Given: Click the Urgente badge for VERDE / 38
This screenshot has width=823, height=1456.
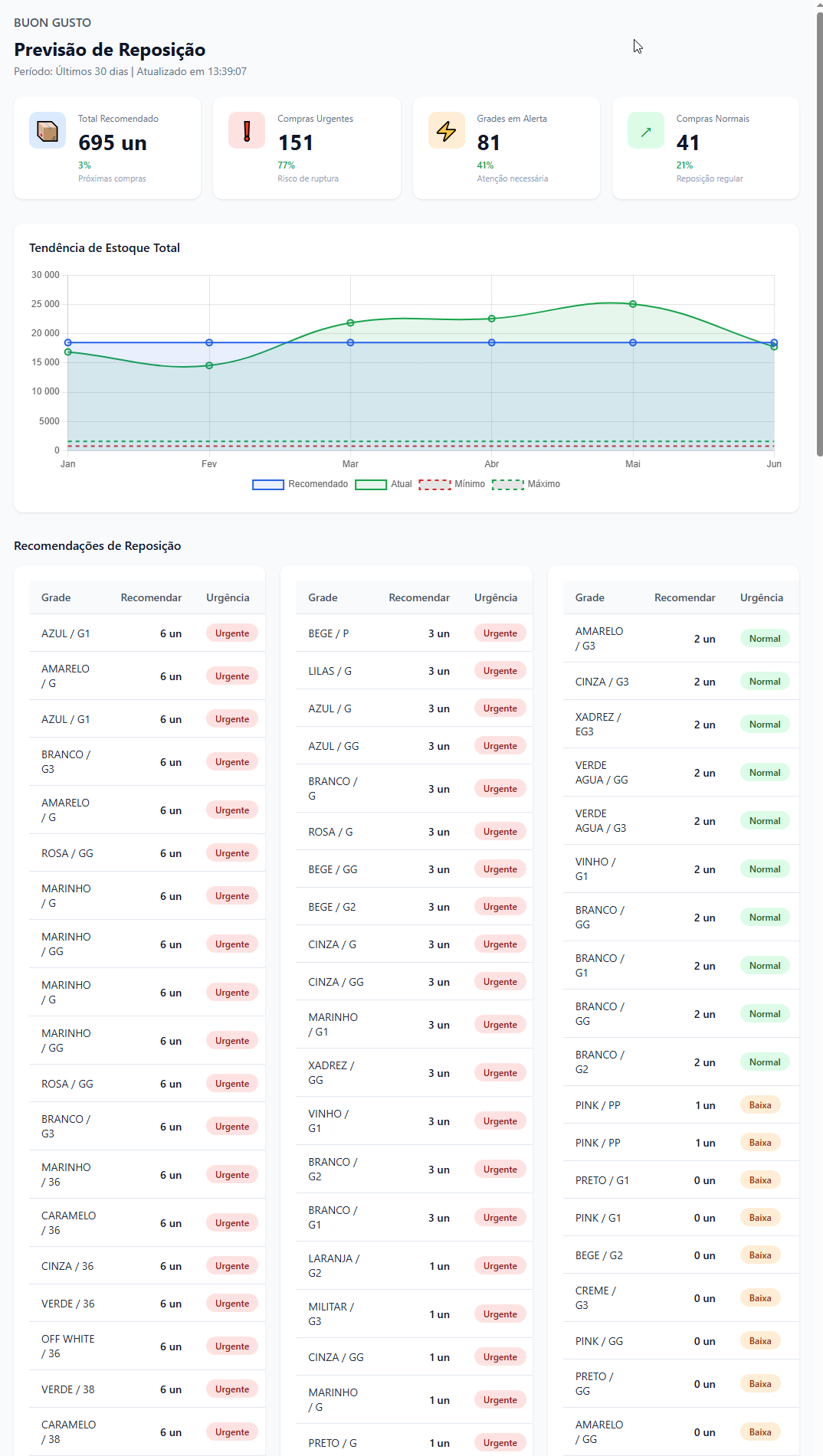Looking at the screenshot, I should (x=231, y=1389).
